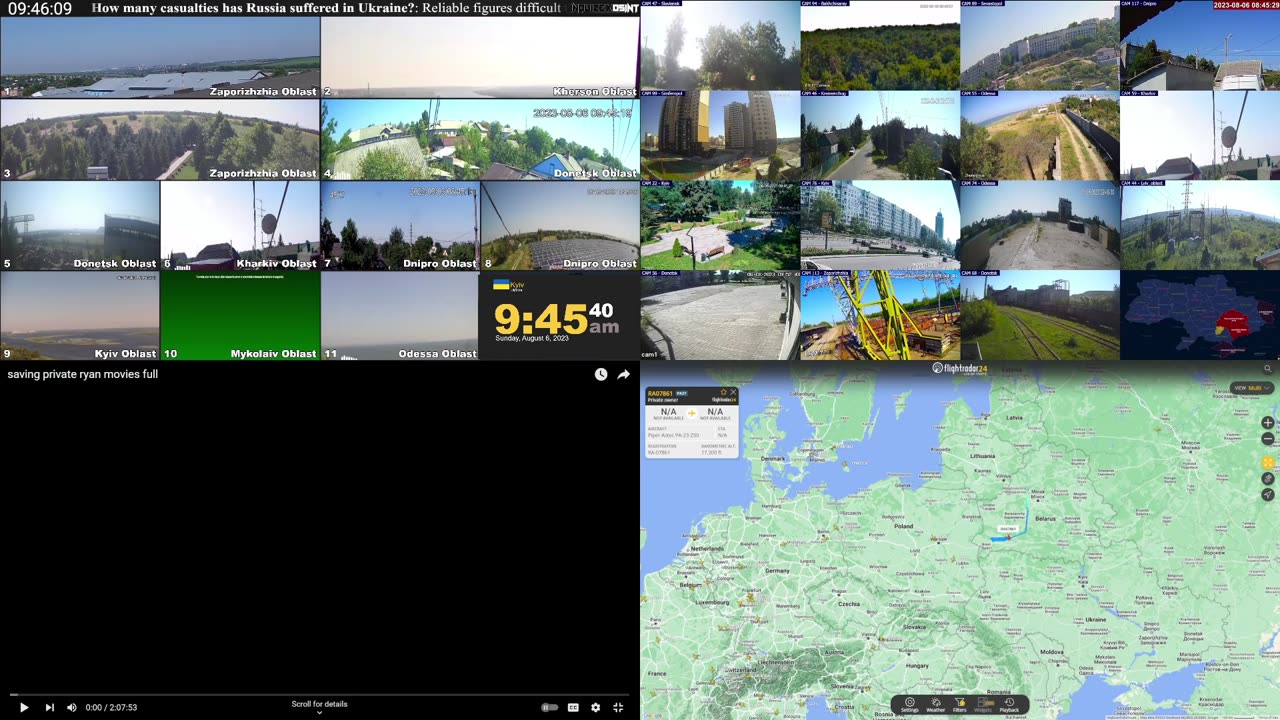
Task: Click the RA07861 callsign in panel
Action: (660, 393)
